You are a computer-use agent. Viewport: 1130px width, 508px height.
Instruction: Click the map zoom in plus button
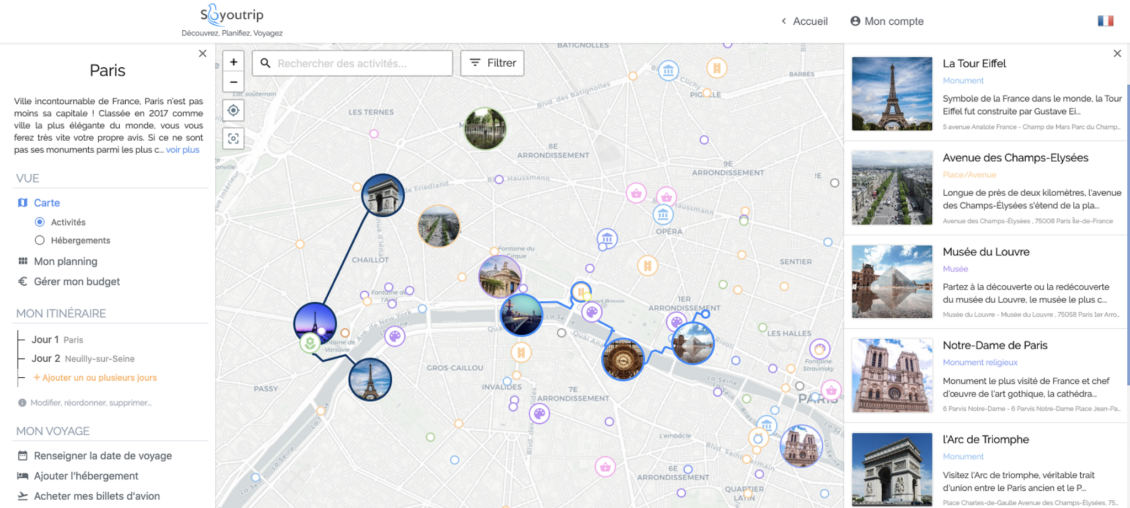click(x=234, y=62)
